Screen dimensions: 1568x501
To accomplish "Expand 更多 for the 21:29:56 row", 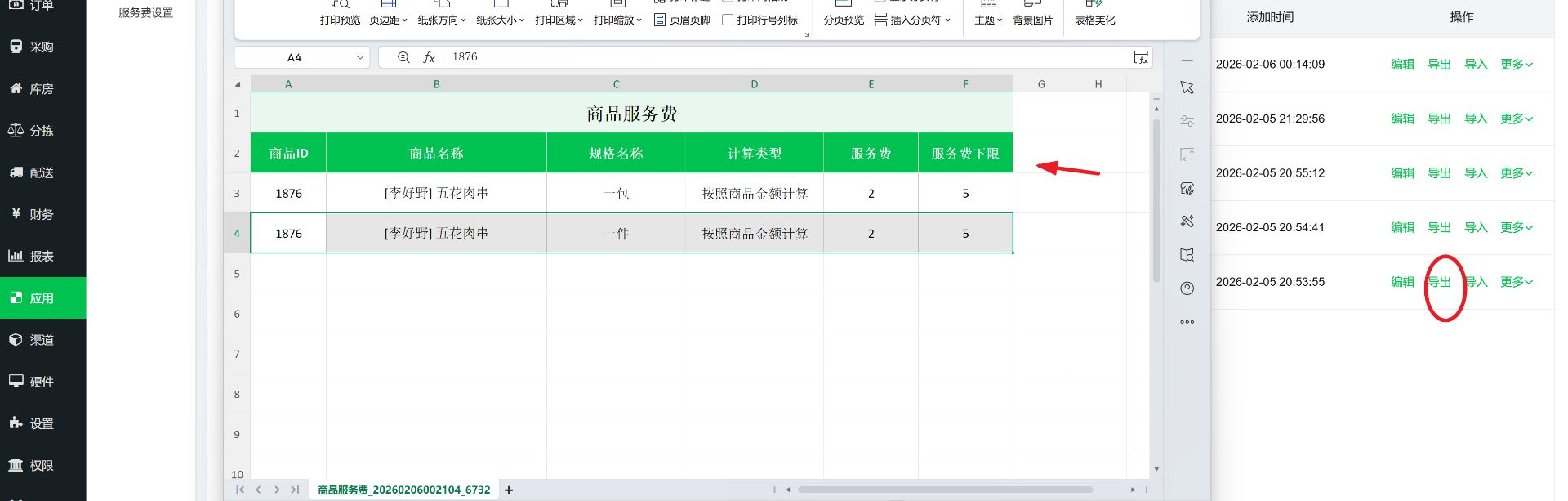I will point(1517,119).
